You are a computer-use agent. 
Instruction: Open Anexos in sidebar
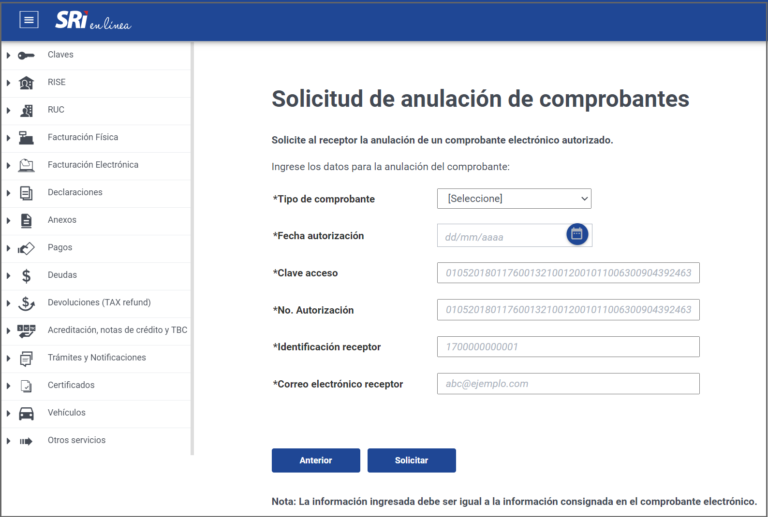click(62, 220)
